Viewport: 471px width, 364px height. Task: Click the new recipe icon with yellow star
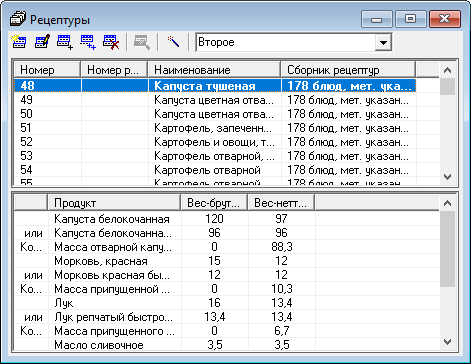tap(19, 42)
